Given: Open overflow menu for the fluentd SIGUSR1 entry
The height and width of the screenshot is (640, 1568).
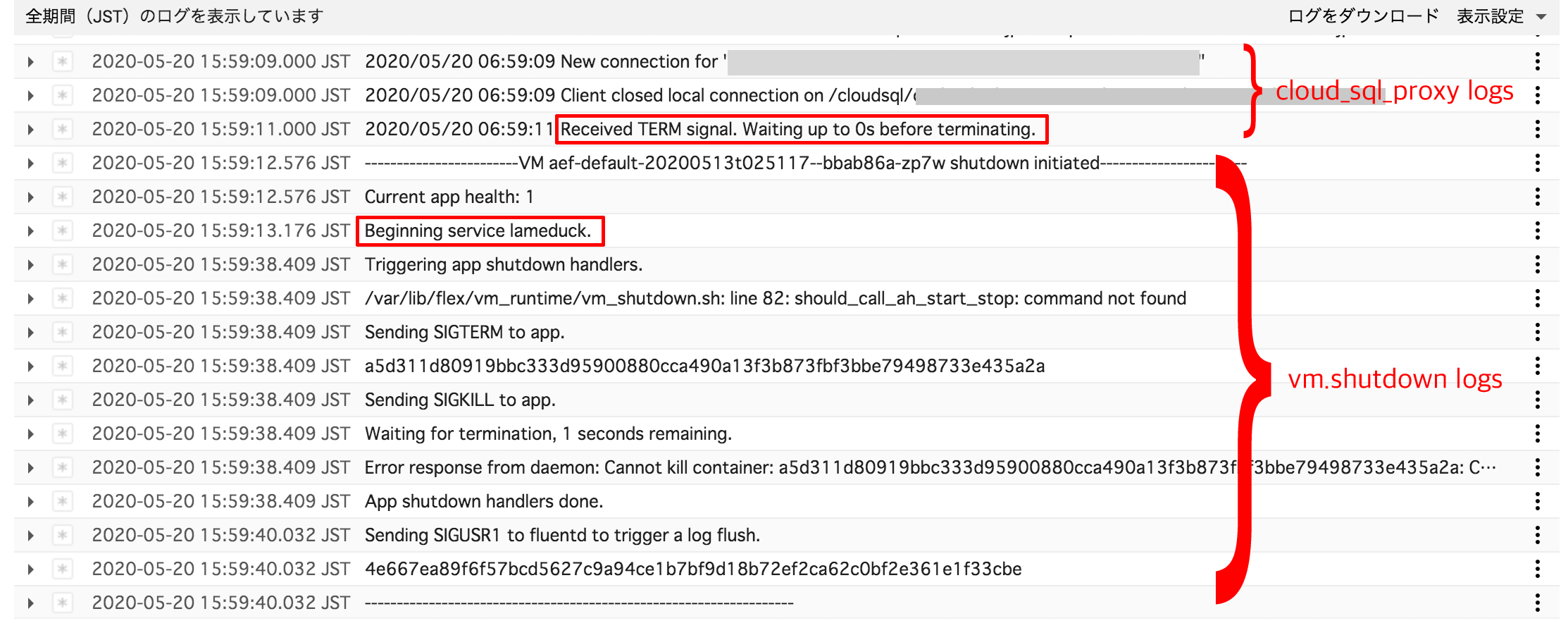Looking at the screenshot, I should pos(1538,535).
